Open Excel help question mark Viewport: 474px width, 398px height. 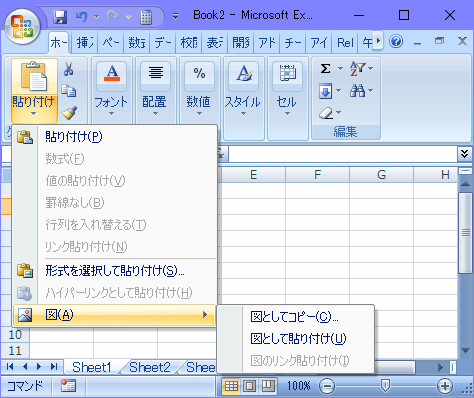(x=396, y=42)
